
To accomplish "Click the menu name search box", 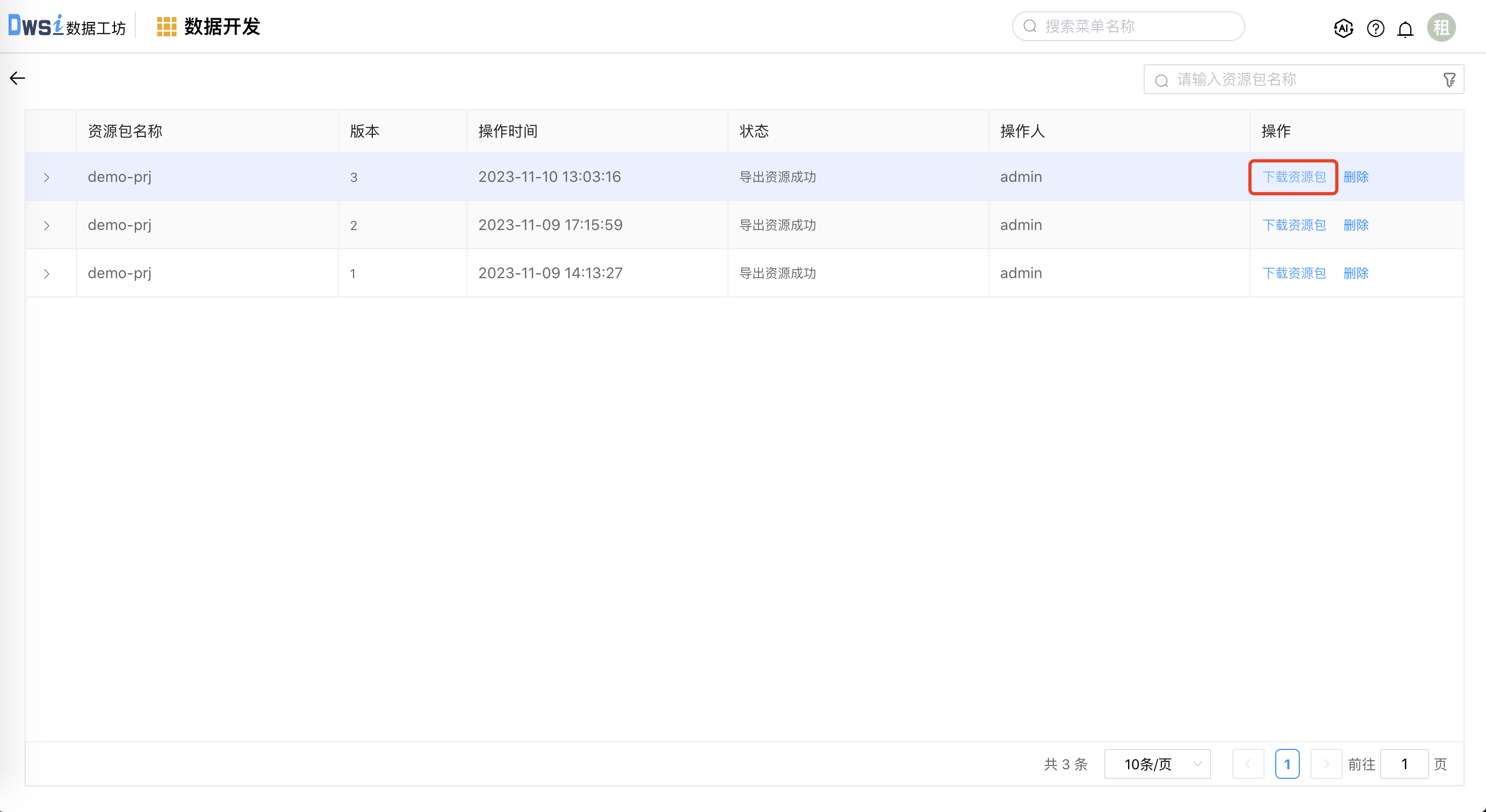I will [1136, 27].
